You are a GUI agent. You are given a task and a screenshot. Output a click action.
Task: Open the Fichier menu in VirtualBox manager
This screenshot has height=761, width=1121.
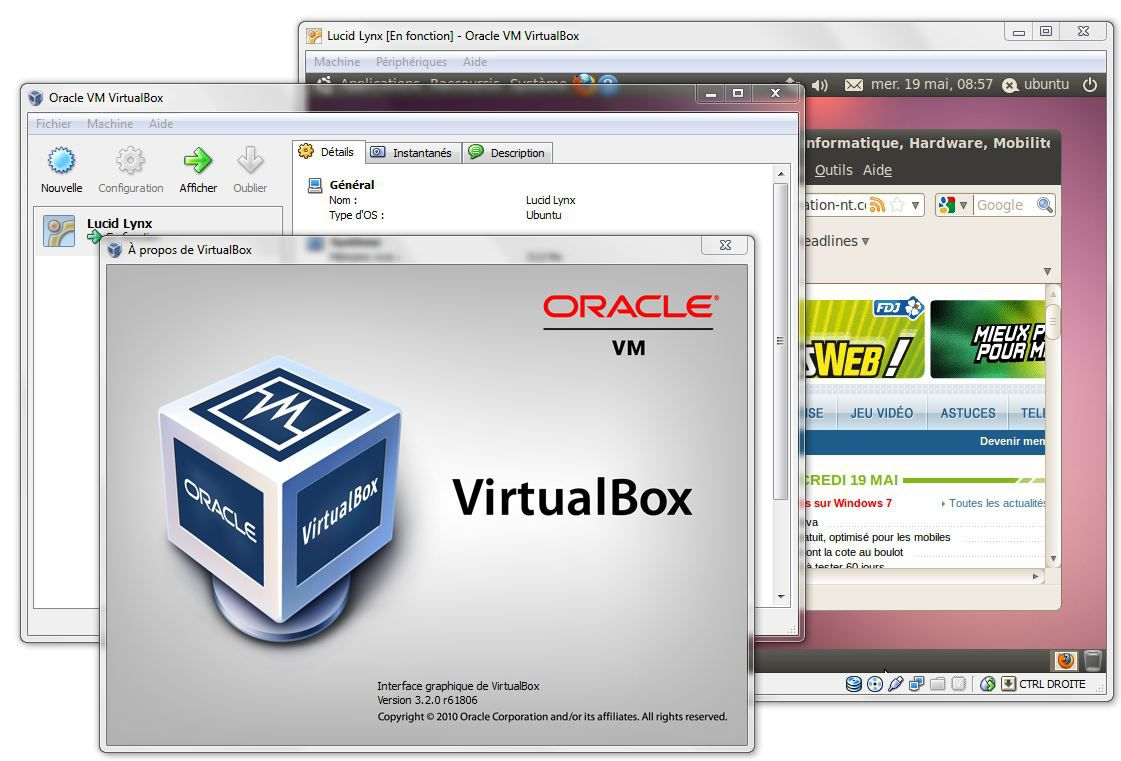point(54,124)
